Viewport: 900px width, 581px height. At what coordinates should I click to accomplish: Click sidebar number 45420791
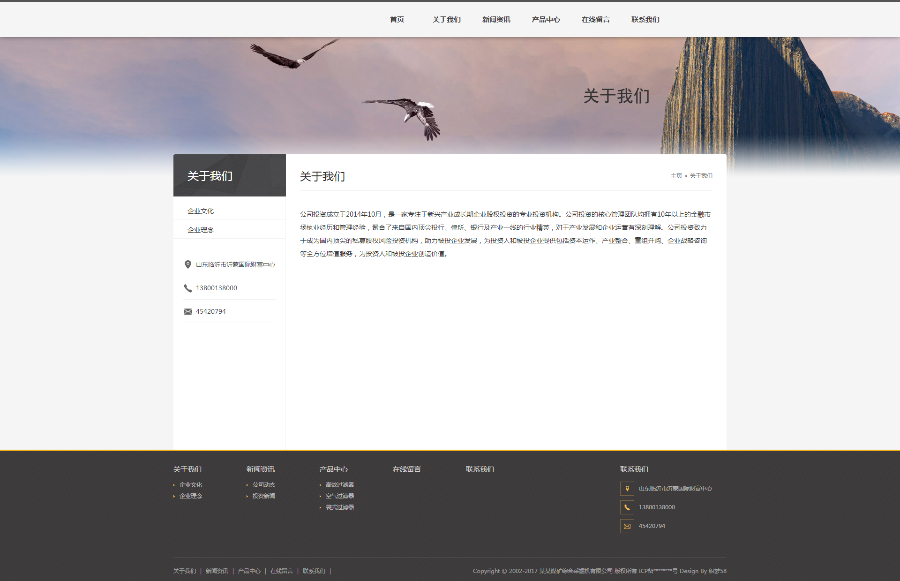coord(211,311)
